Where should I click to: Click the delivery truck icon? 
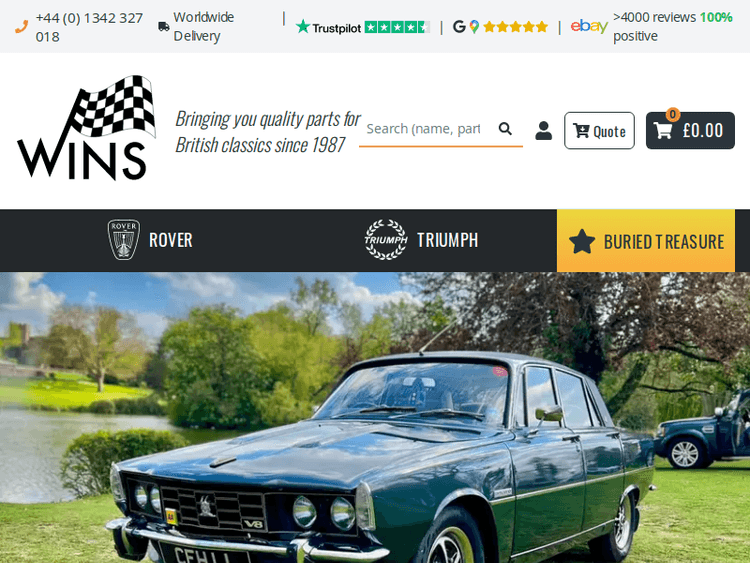point(164,27)
